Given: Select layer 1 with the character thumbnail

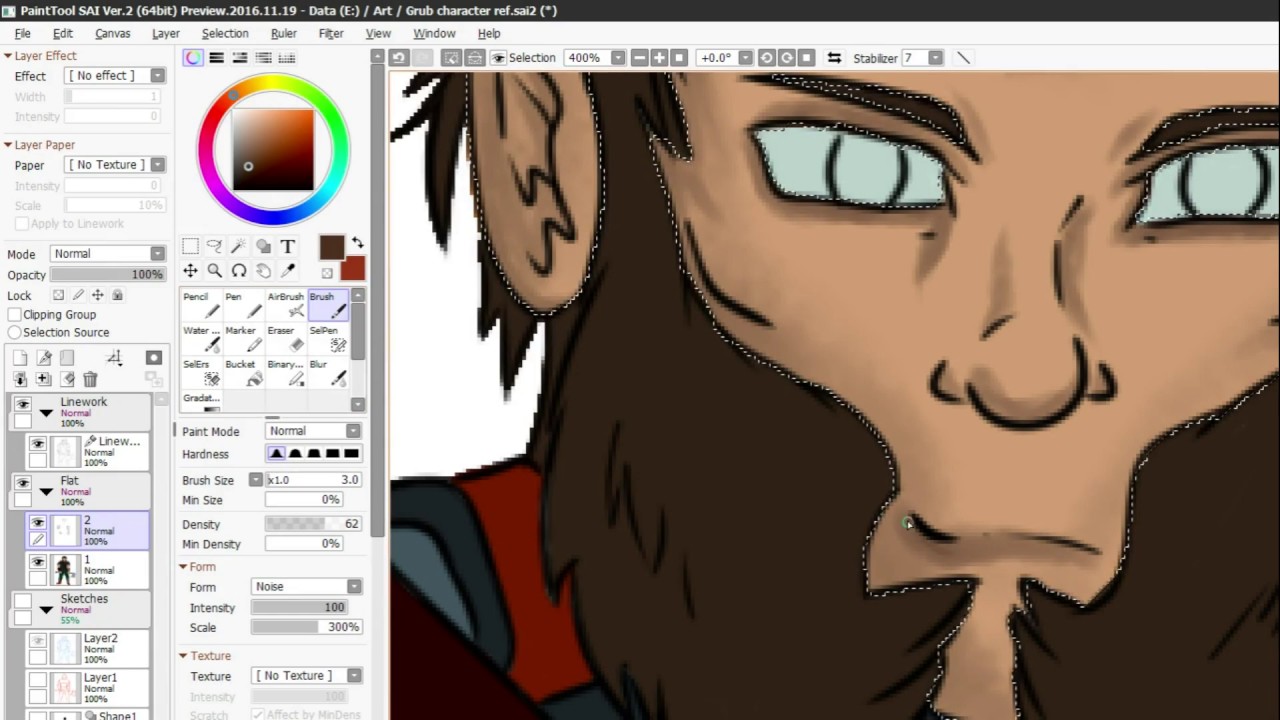Looking at the screenshot, I should pos(98,570).
